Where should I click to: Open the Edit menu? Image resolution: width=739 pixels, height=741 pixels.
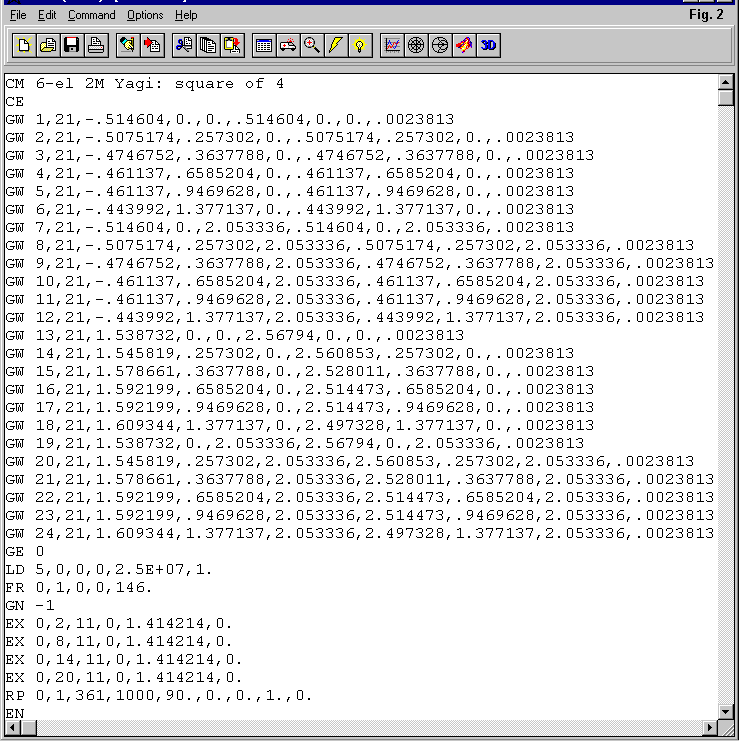point(47,15)
